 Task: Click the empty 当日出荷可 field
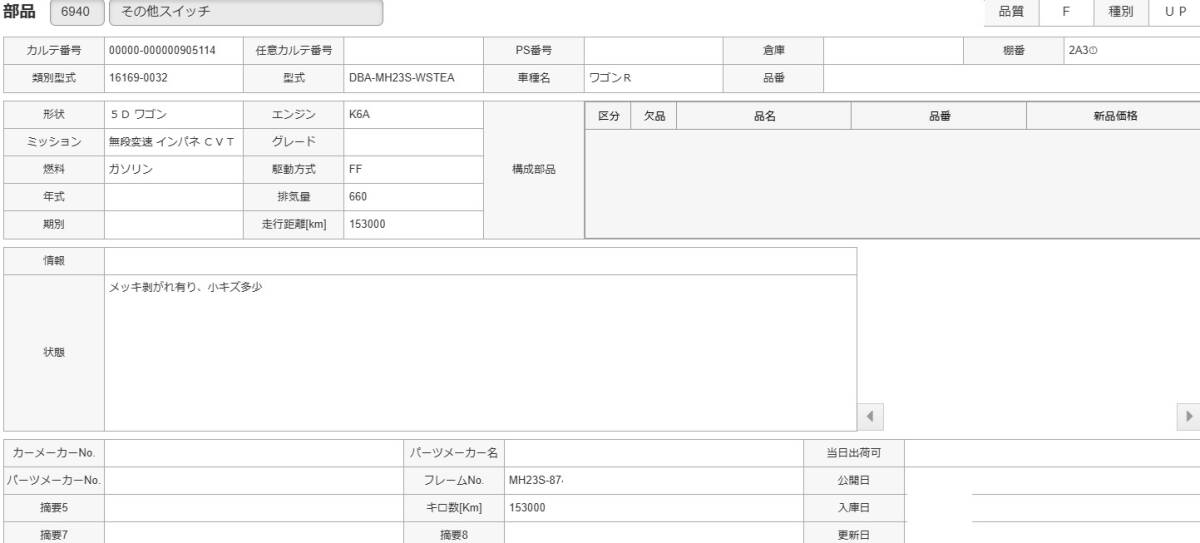(x=1052, y=454)
